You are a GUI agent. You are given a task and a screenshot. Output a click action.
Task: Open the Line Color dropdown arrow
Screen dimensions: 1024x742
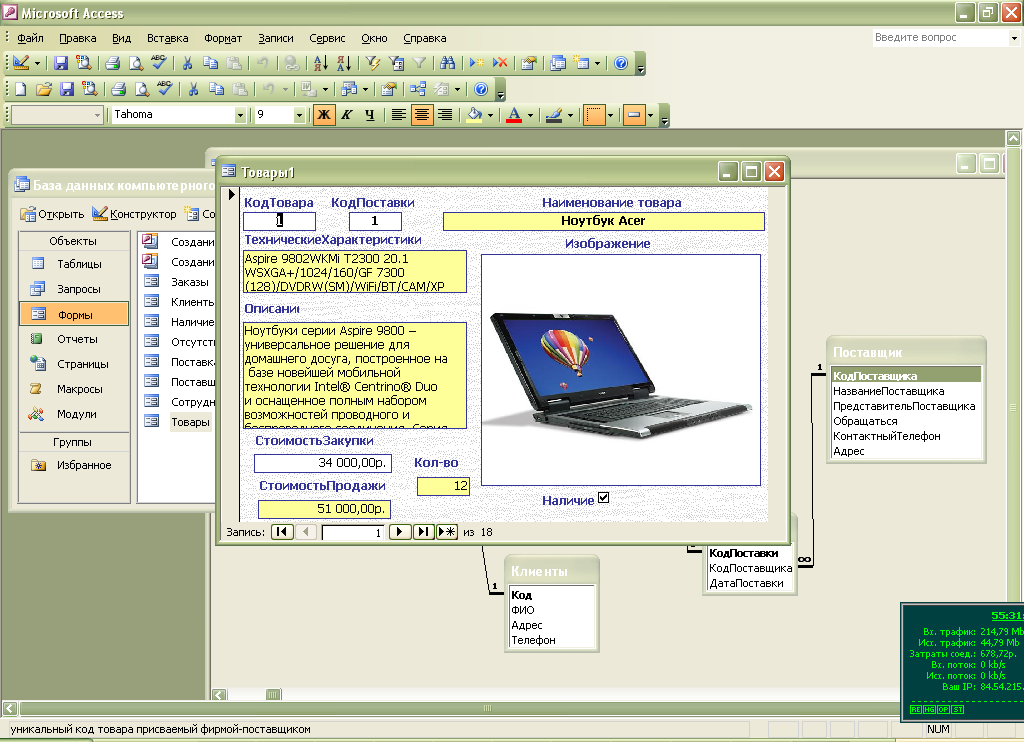coord(570,115)
